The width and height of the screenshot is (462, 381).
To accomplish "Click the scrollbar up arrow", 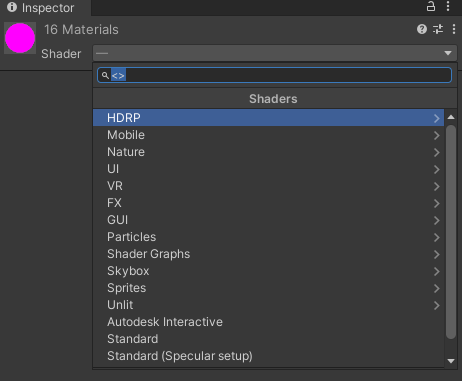I will [x=451, y=117].
